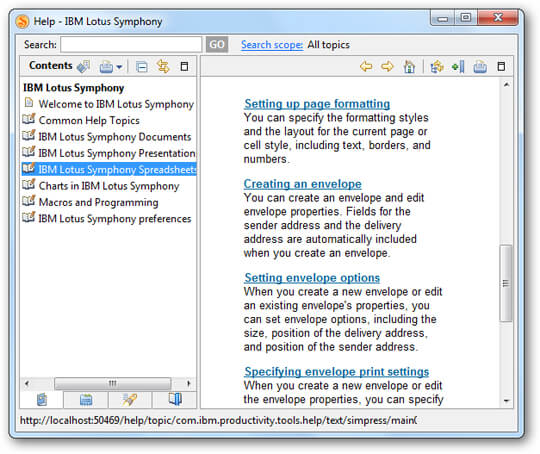Maximize the Contents pane
540x454 pixels.
tap(185, 66)
